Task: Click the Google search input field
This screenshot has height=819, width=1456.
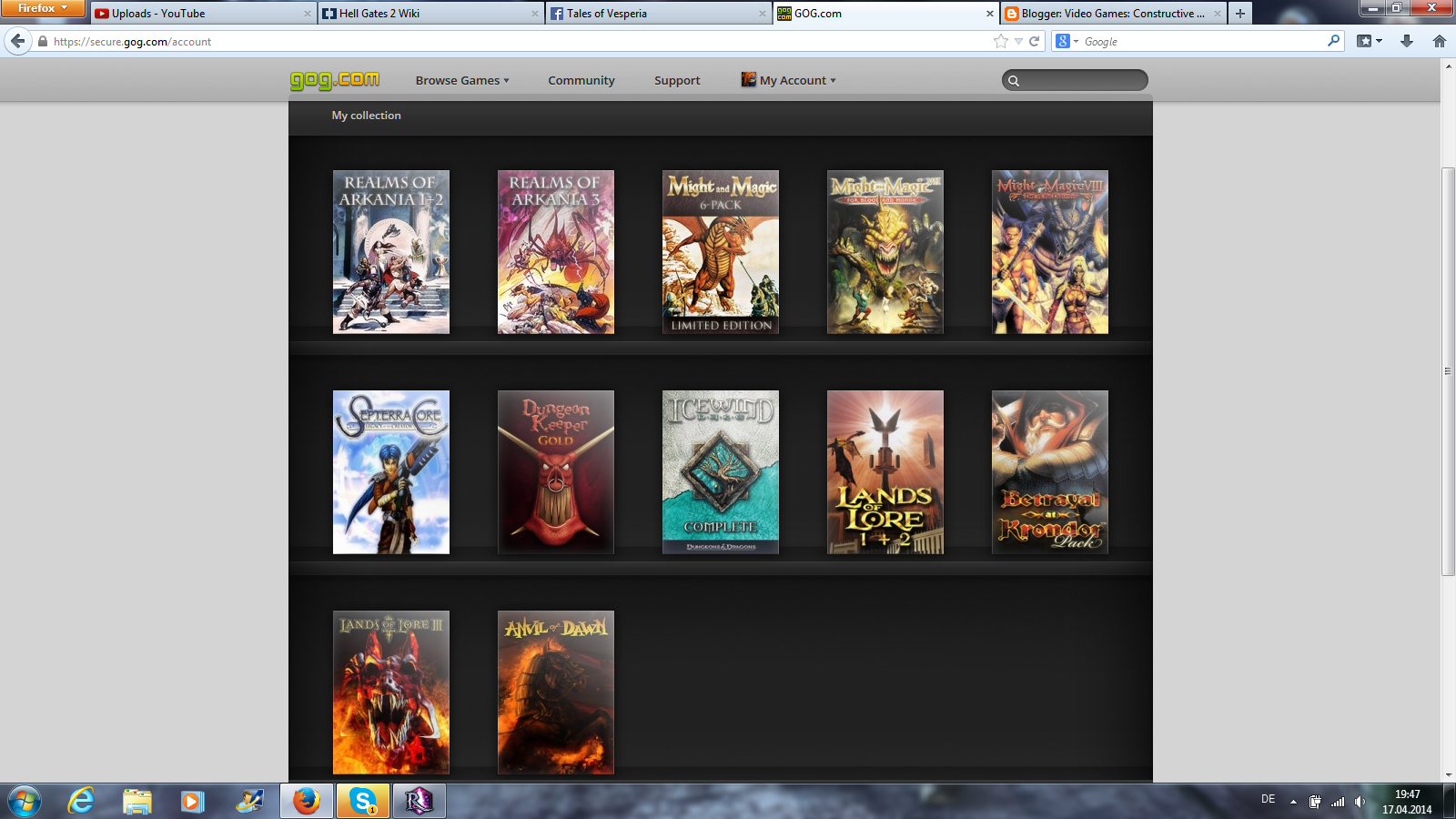Action: point(1203,41)
